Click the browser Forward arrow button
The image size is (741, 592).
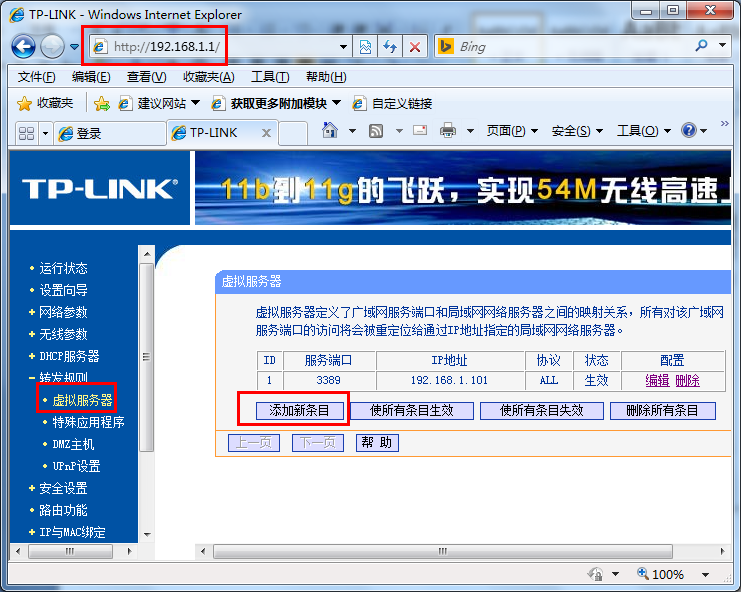52,46
